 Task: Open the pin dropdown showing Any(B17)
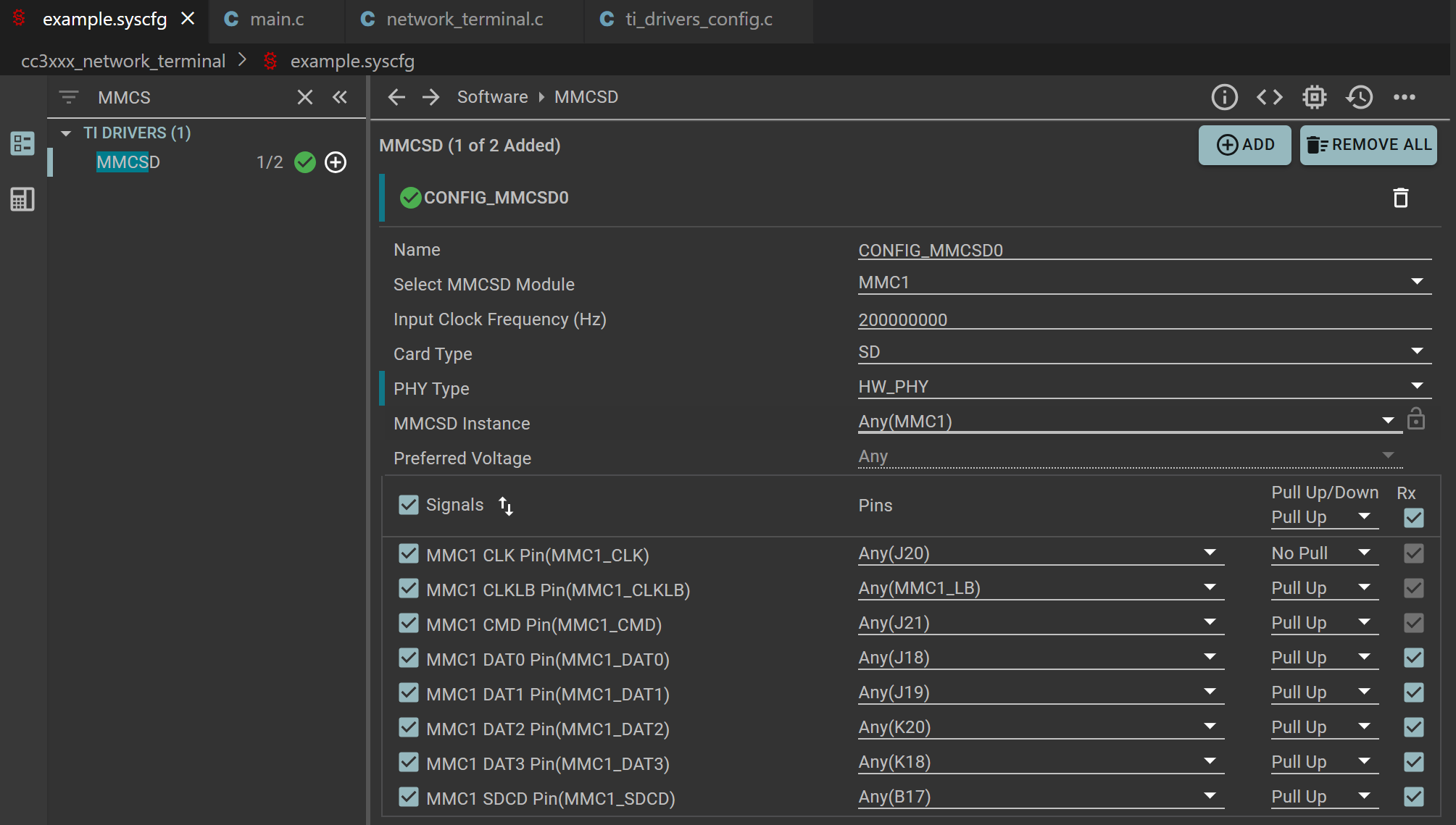(1041, 797)
